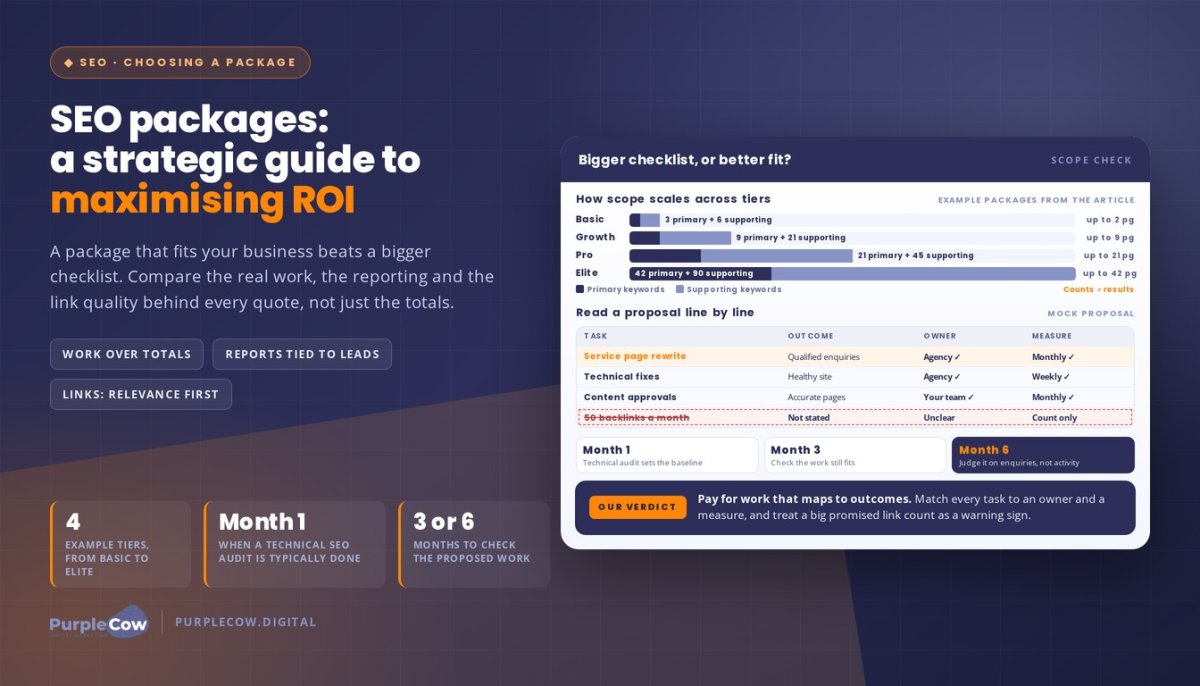Click the 'Elite' tier label
The width and height of the screenshot is (1200, 686).
(587, 273)
